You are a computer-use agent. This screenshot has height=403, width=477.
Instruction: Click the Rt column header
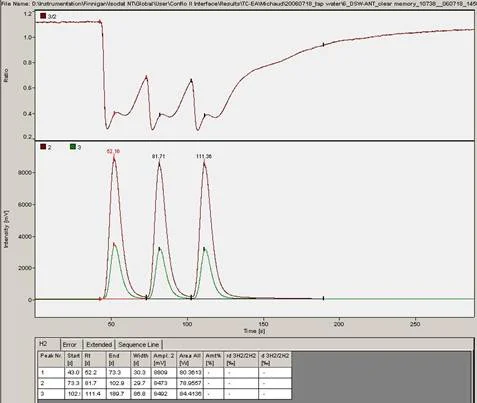click(x=94, y=359)
